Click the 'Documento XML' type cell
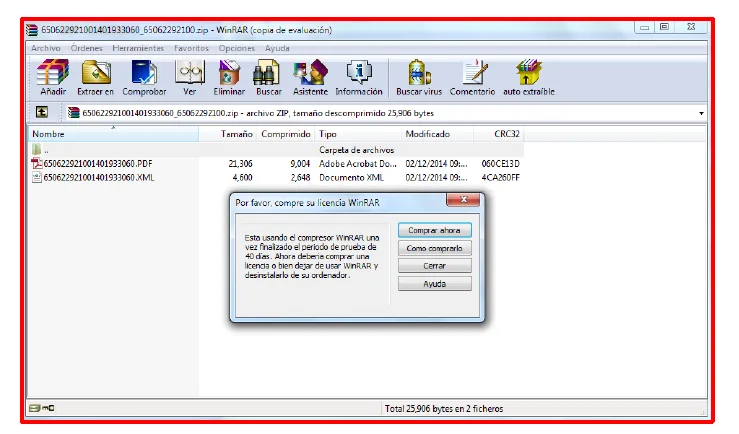 [352, 178]
